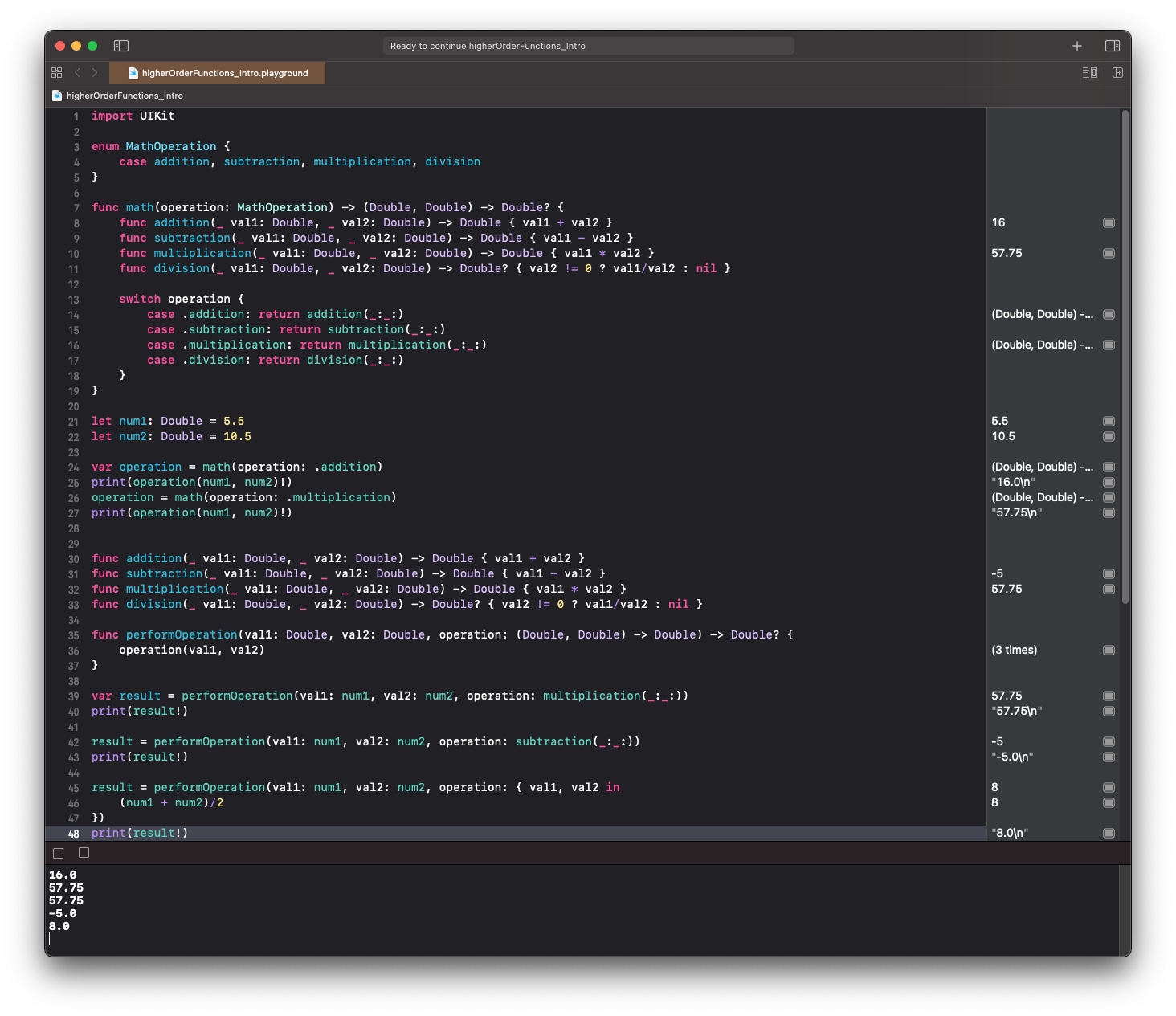The height and width of the screenshot is (1016, 1176).
Task: Click 'let num1: Double = 5.5' line
Action: tap(168, 421)
